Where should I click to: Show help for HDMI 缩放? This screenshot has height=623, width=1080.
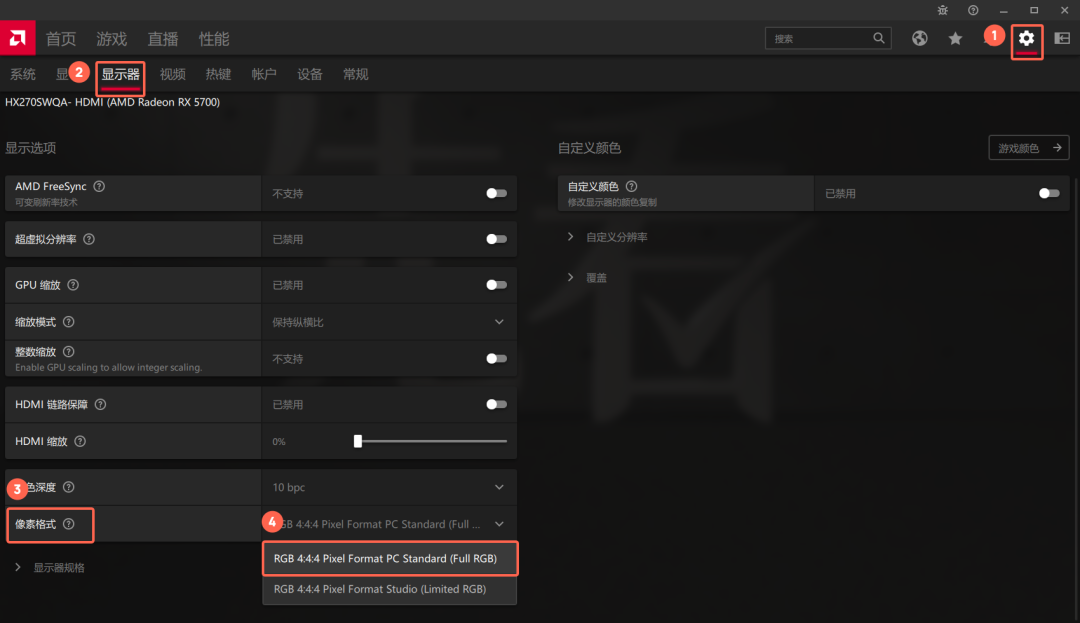click(80, 441)
